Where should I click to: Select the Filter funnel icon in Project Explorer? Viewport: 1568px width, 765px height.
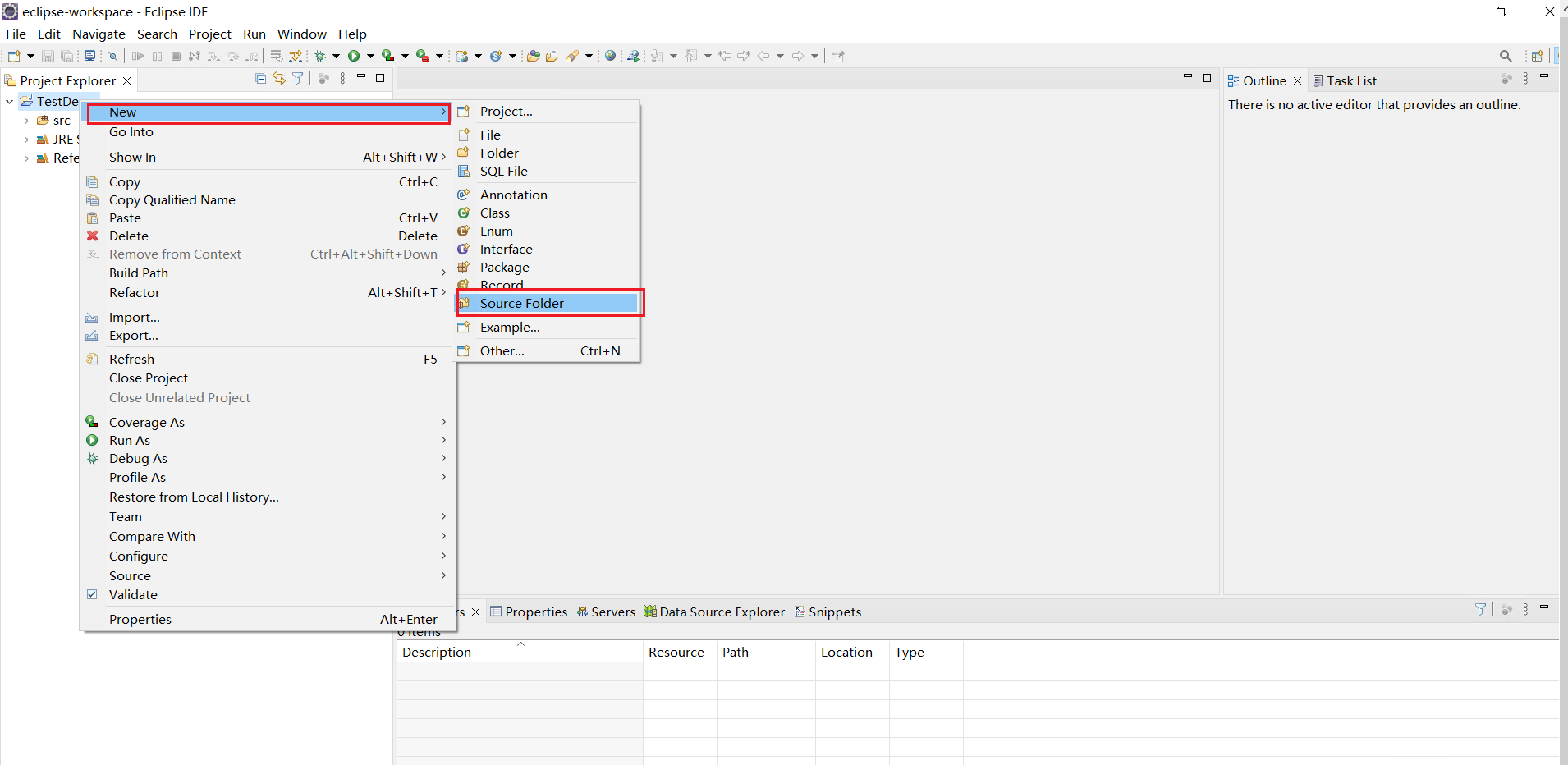point(297,78)
